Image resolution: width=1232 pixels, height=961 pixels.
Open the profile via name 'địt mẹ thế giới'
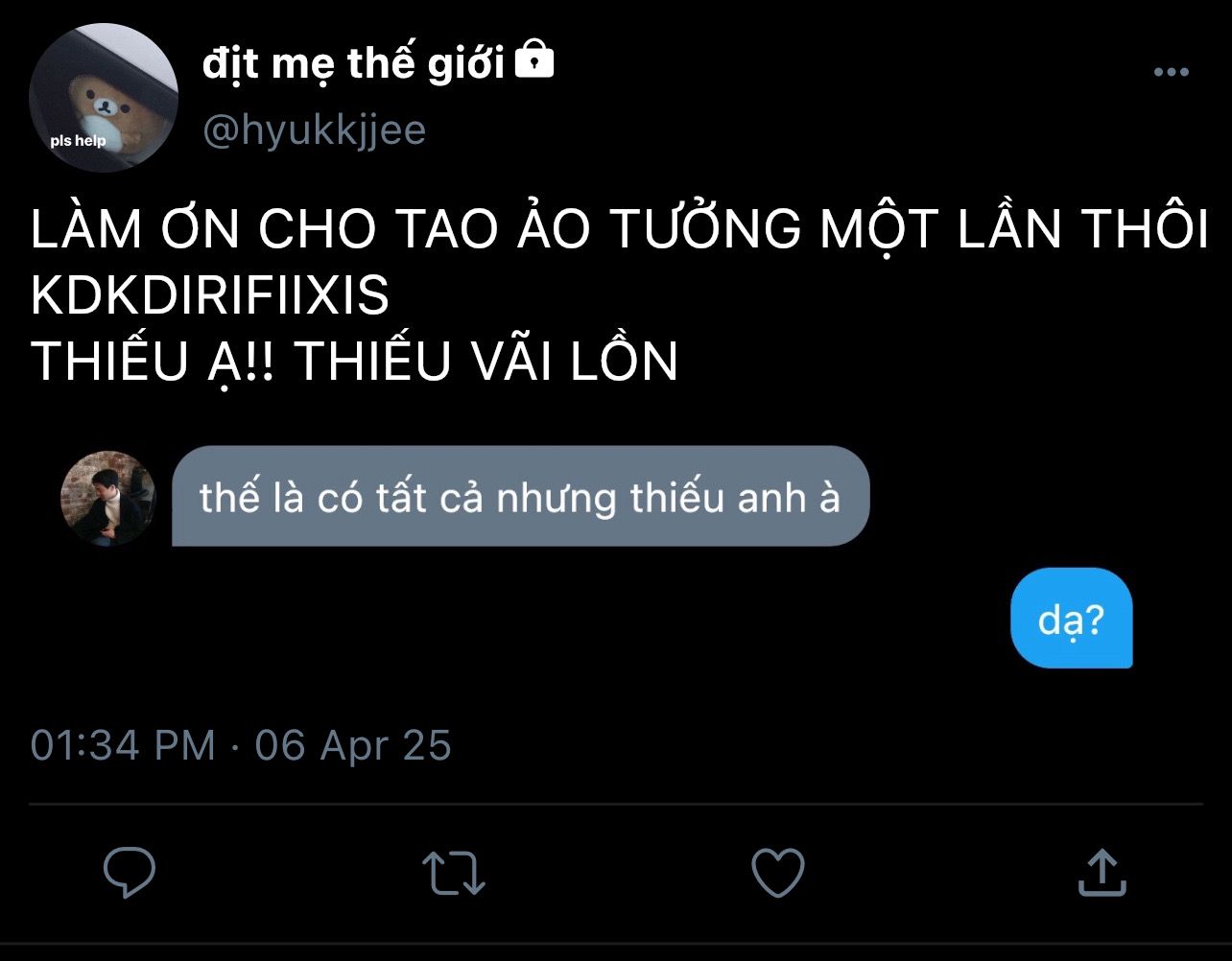coord(353,63)
